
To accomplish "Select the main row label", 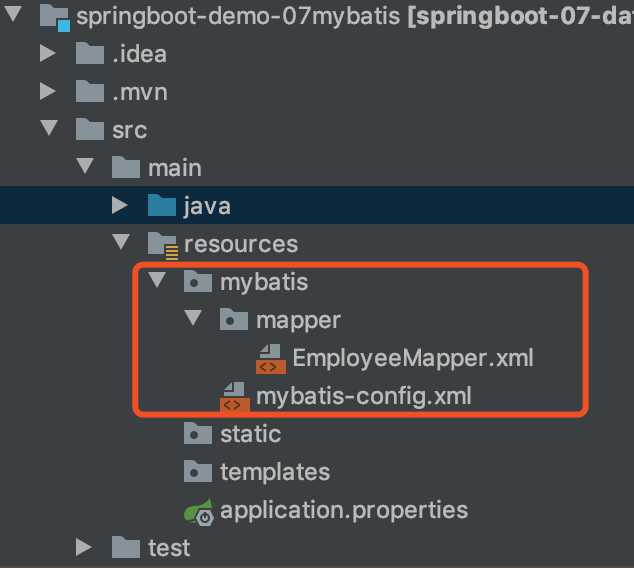I will tap(175, 167).
